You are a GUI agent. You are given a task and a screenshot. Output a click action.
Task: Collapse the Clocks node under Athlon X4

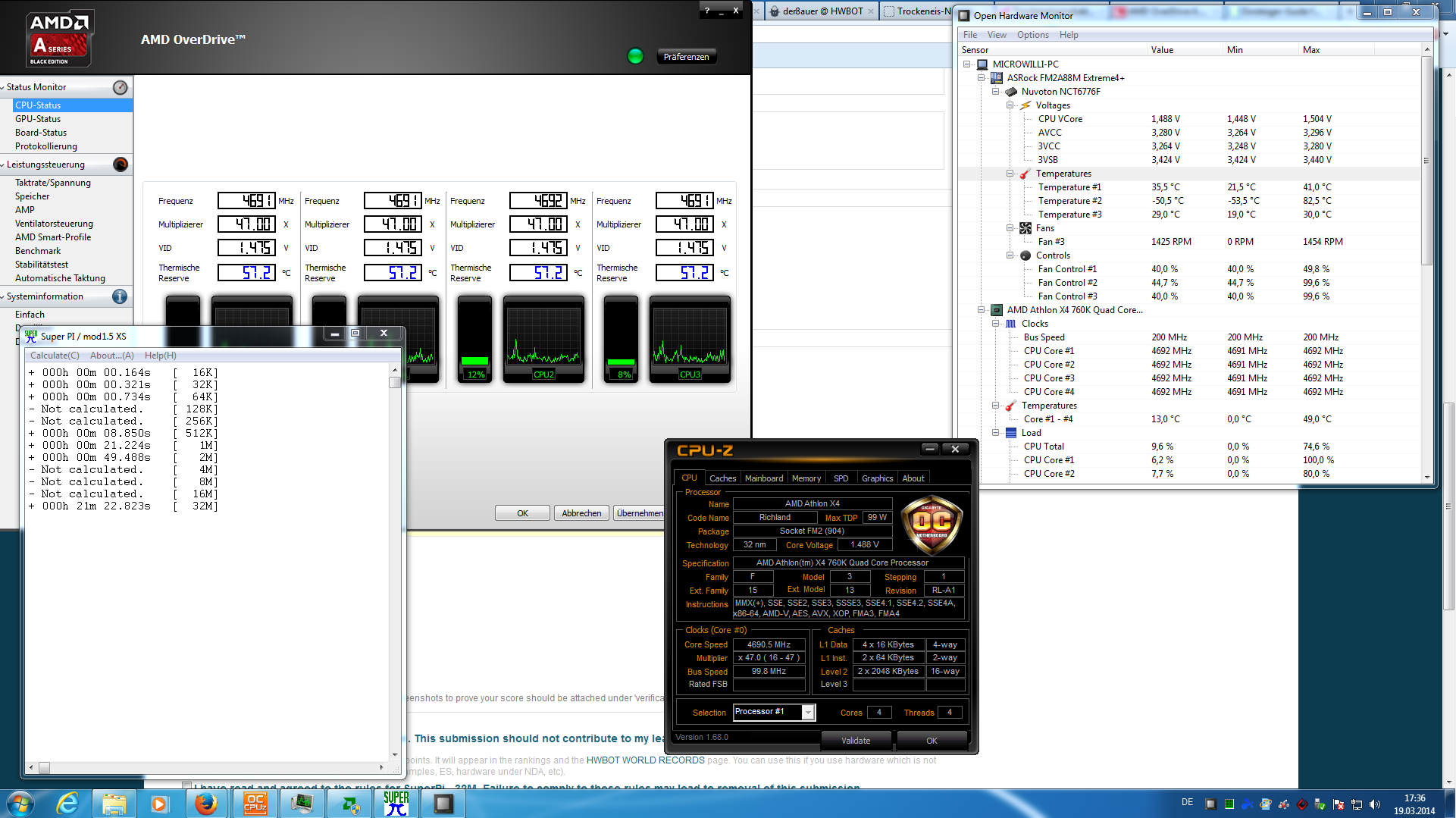click(996, 324)
